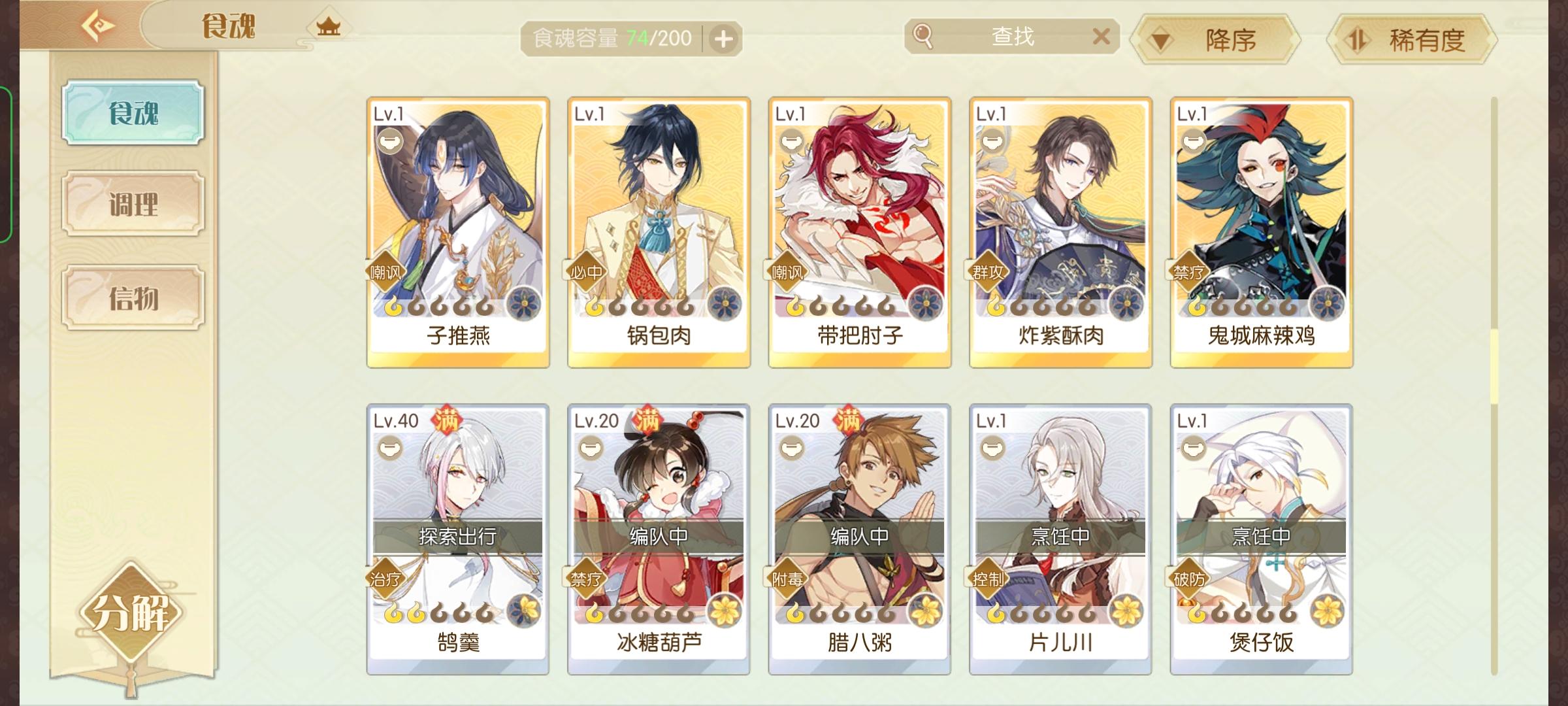Open the 信物 tab
This screenshot has width=1568, height=706.
click(133, 297)
